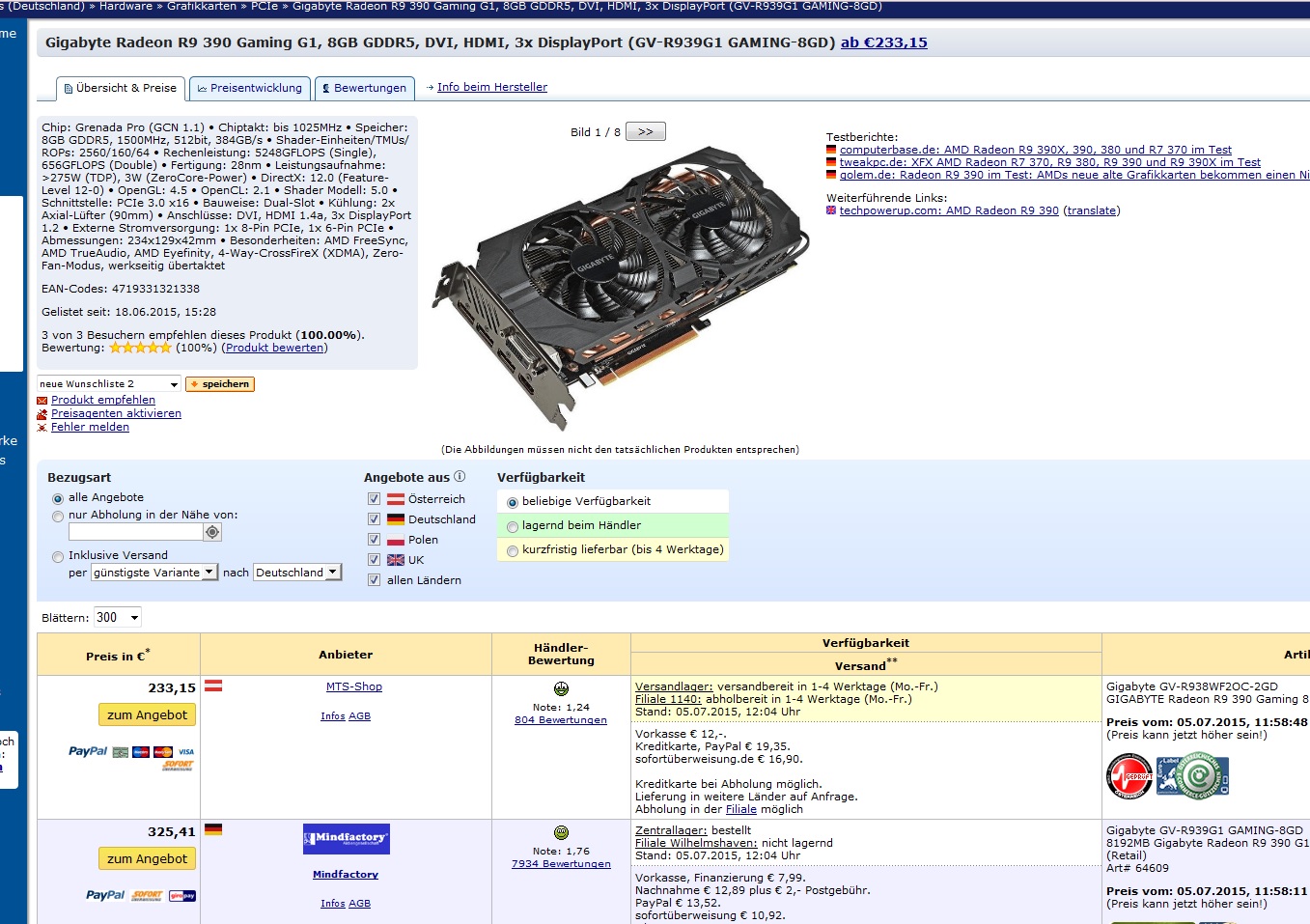Open the 804 Bewertungen link
Image resolution: width=1310 pixels, height=924 pixels.
point(561,720)
